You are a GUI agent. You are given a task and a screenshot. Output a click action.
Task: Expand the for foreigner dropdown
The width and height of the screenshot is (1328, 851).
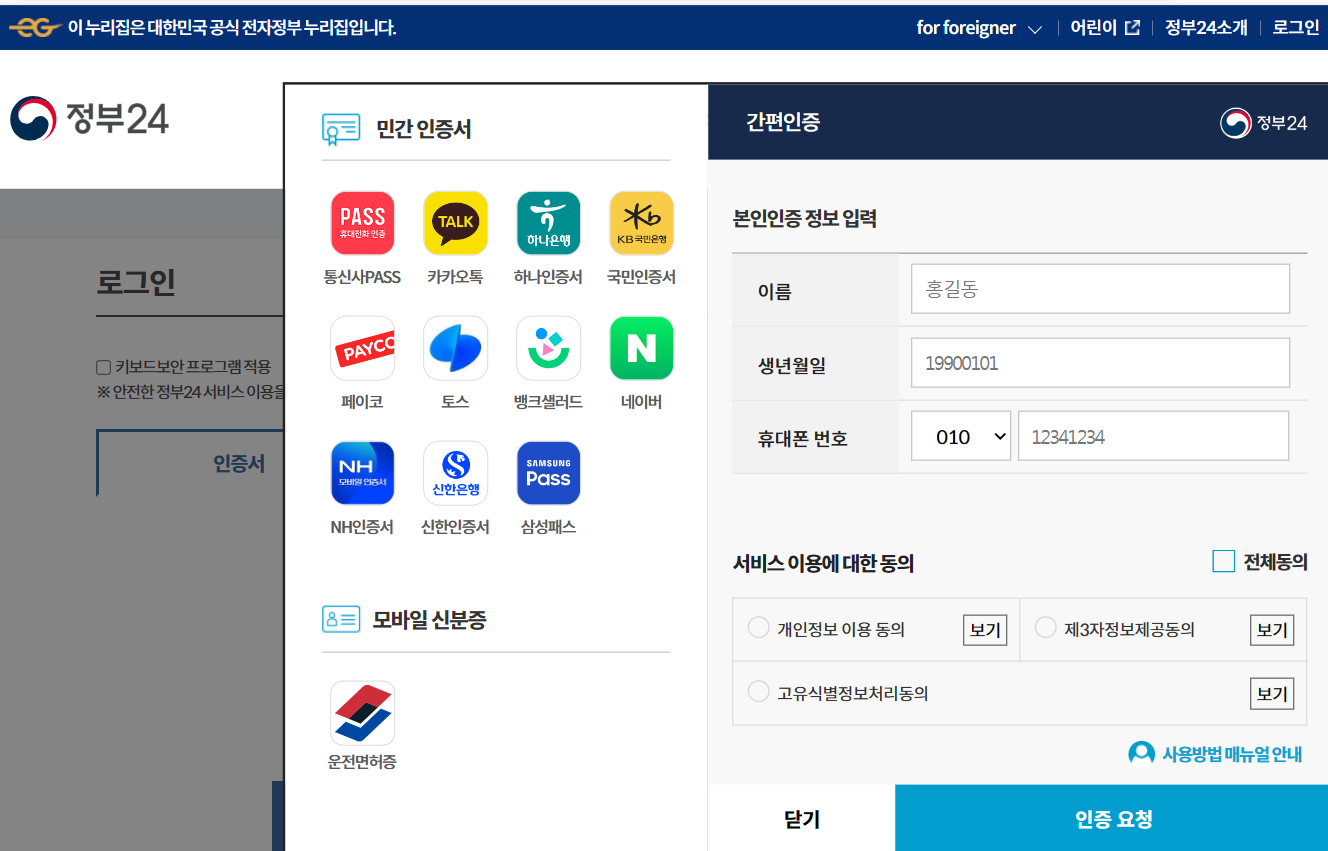[x=979, y=28]
